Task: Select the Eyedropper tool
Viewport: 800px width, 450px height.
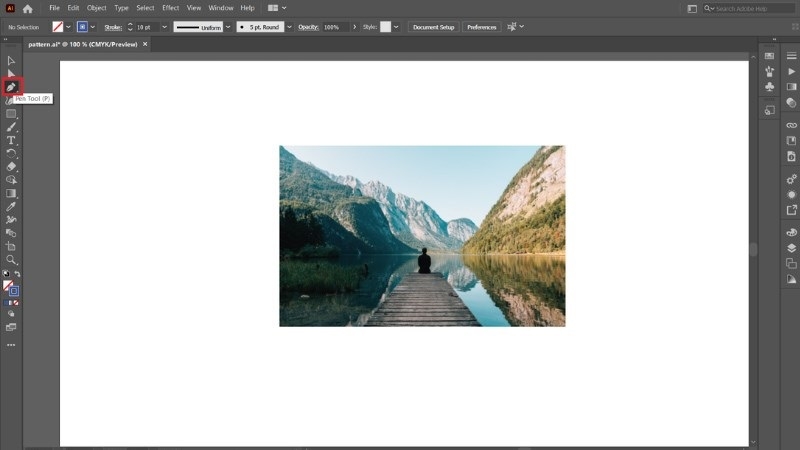Action: pos(12,206)
